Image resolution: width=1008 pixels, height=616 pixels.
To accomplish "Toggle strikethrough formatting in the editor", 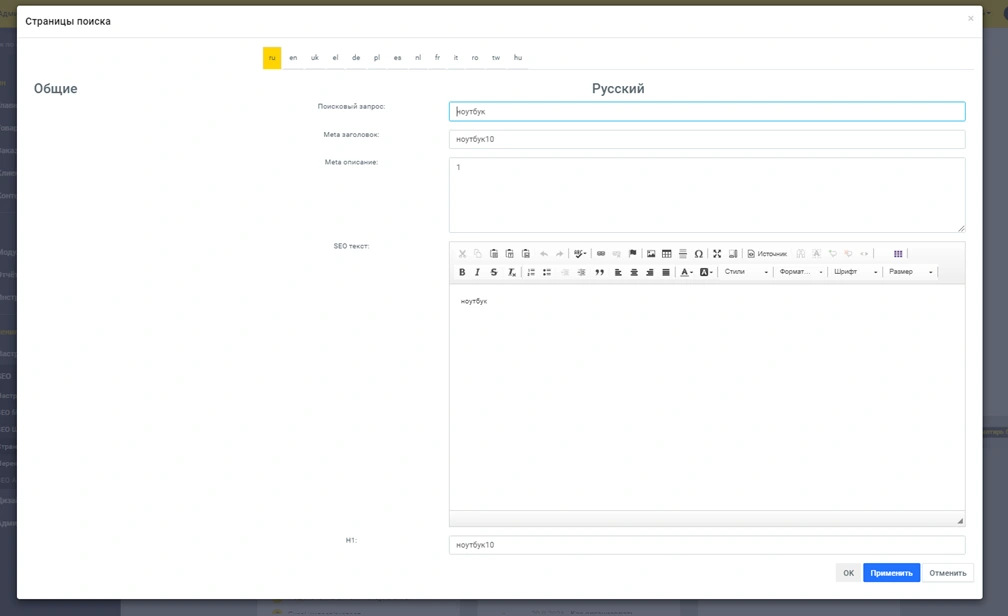I will (493, 272).
